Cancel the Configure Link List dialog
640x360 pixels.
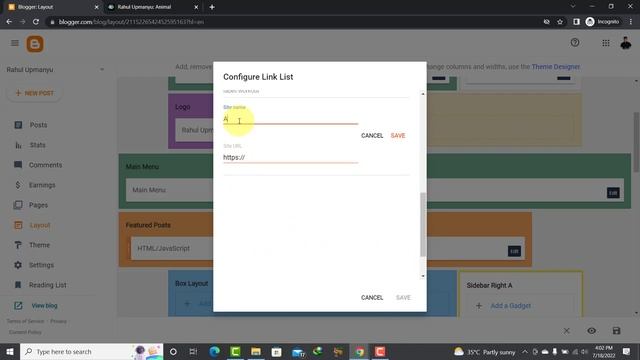coord(372,298)
